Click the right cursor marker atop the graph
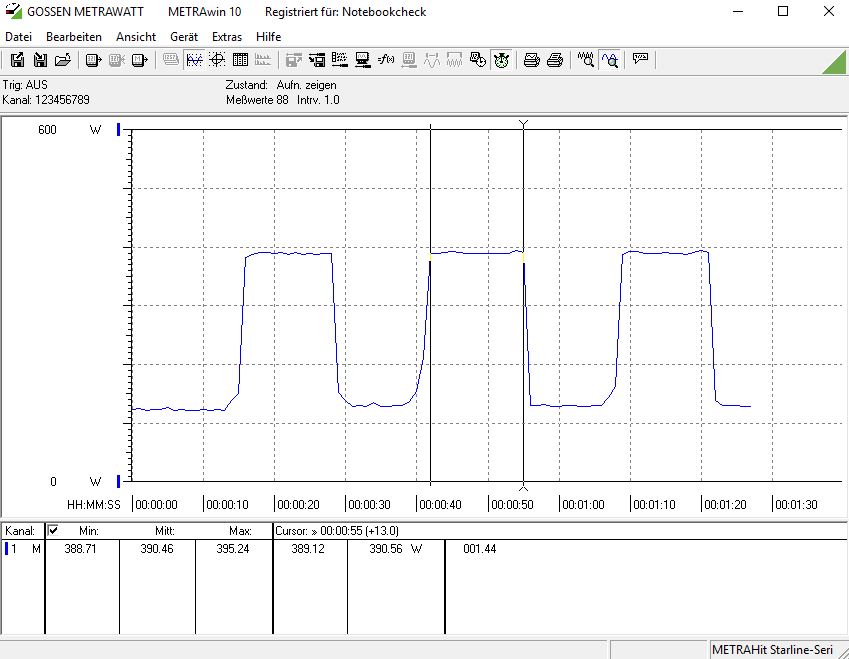This screenshot has width=849, height=659. [x=523, y=124]
